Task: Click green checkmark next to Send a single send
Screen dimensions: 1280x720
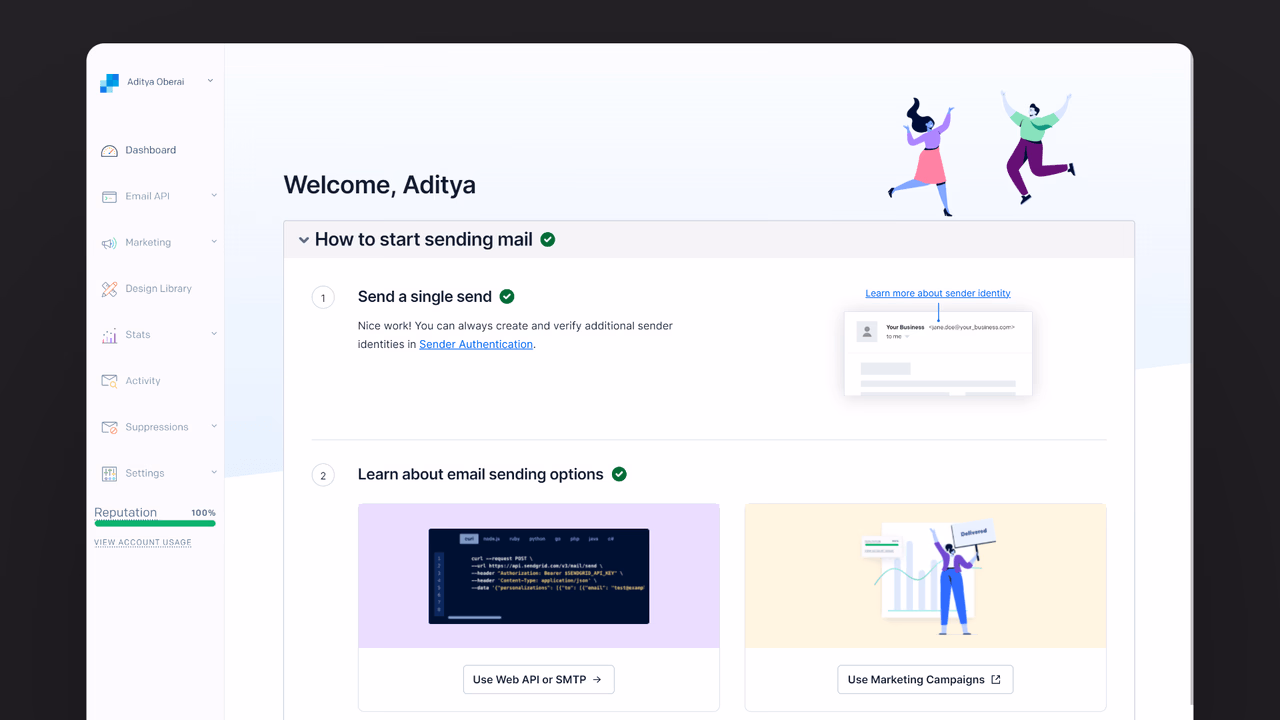Action: (507, 296)
